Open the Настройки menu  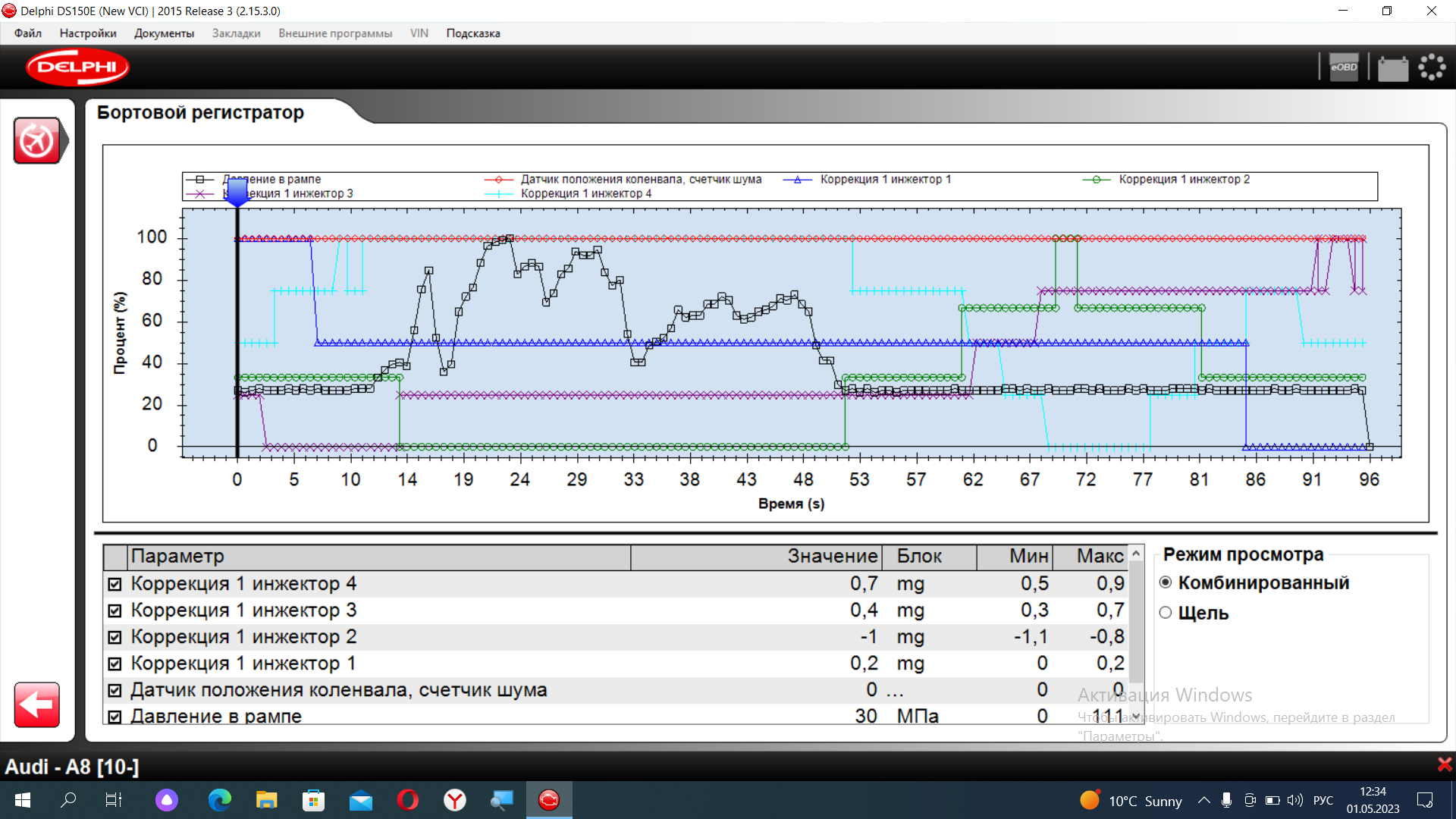tap(88, 33)
